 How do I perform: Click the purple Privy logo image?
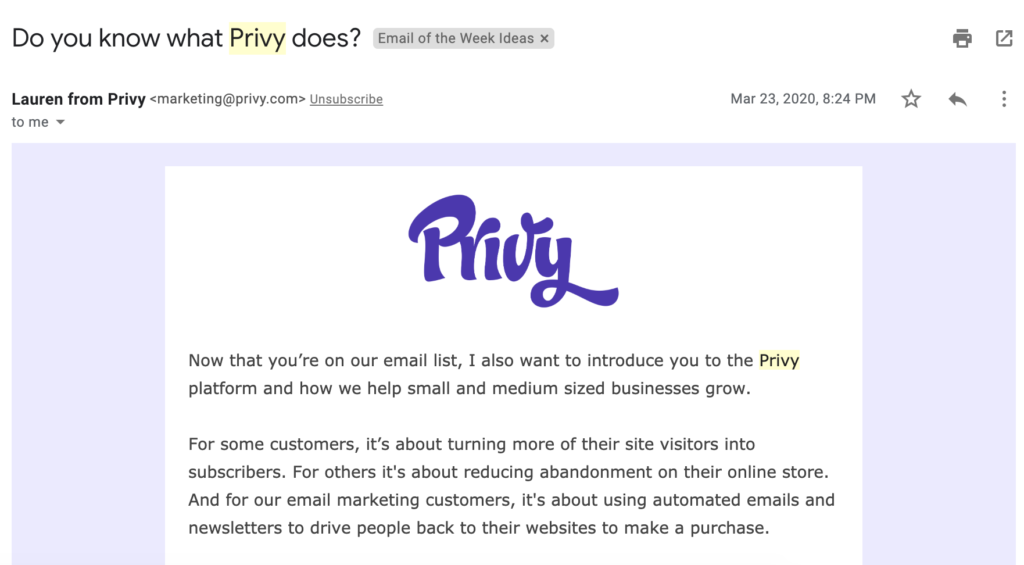tap(513, 250)
